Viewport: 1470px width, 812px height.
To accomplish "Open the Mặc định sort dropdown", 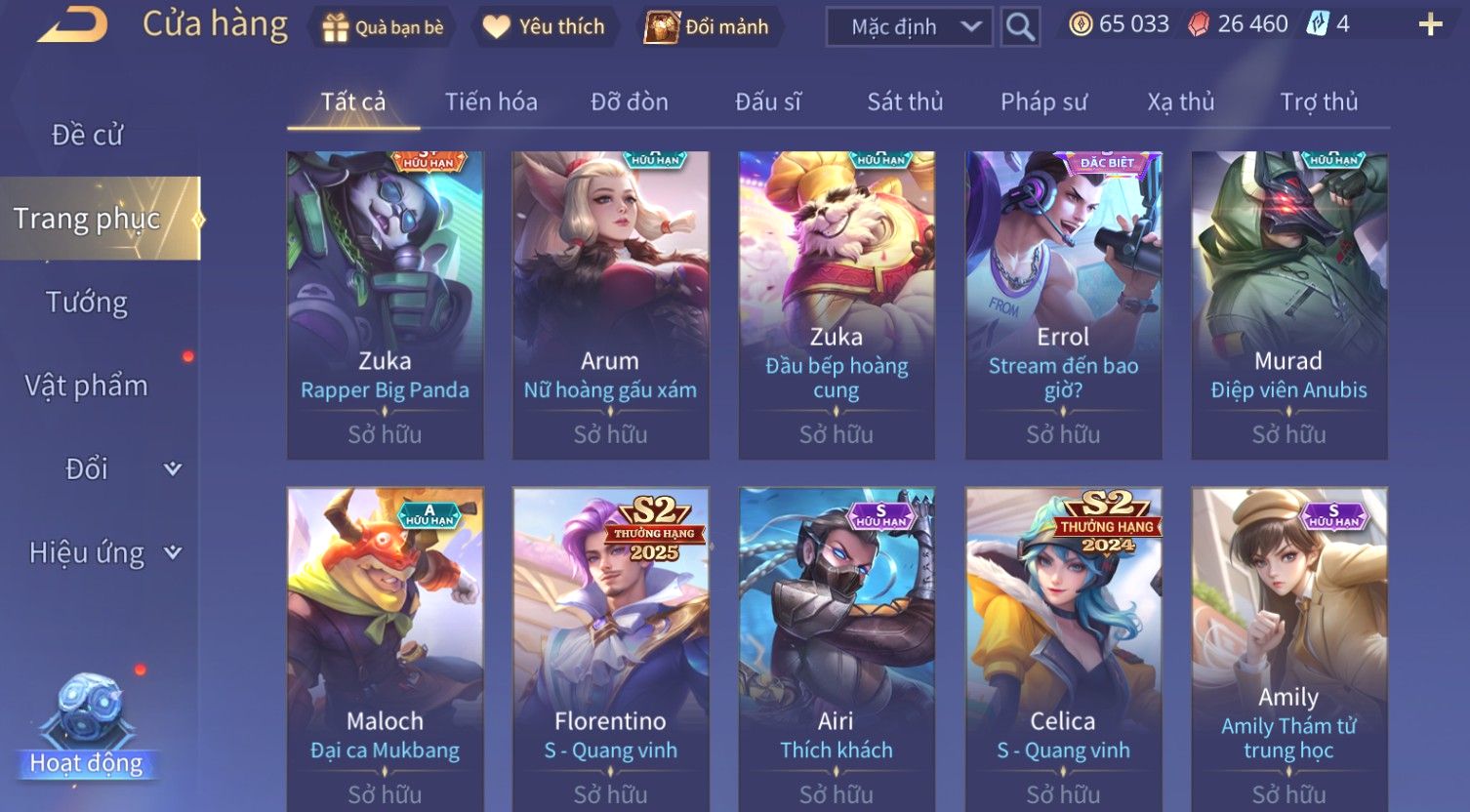I will (909, 26).
